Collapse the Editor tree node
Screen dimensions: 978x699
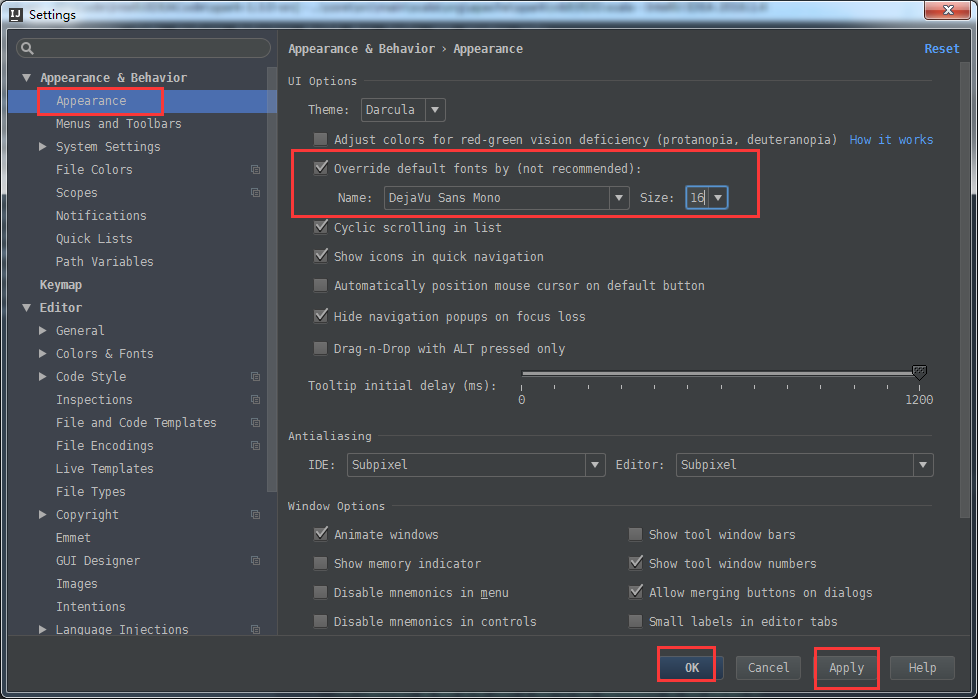pos(26,308)
